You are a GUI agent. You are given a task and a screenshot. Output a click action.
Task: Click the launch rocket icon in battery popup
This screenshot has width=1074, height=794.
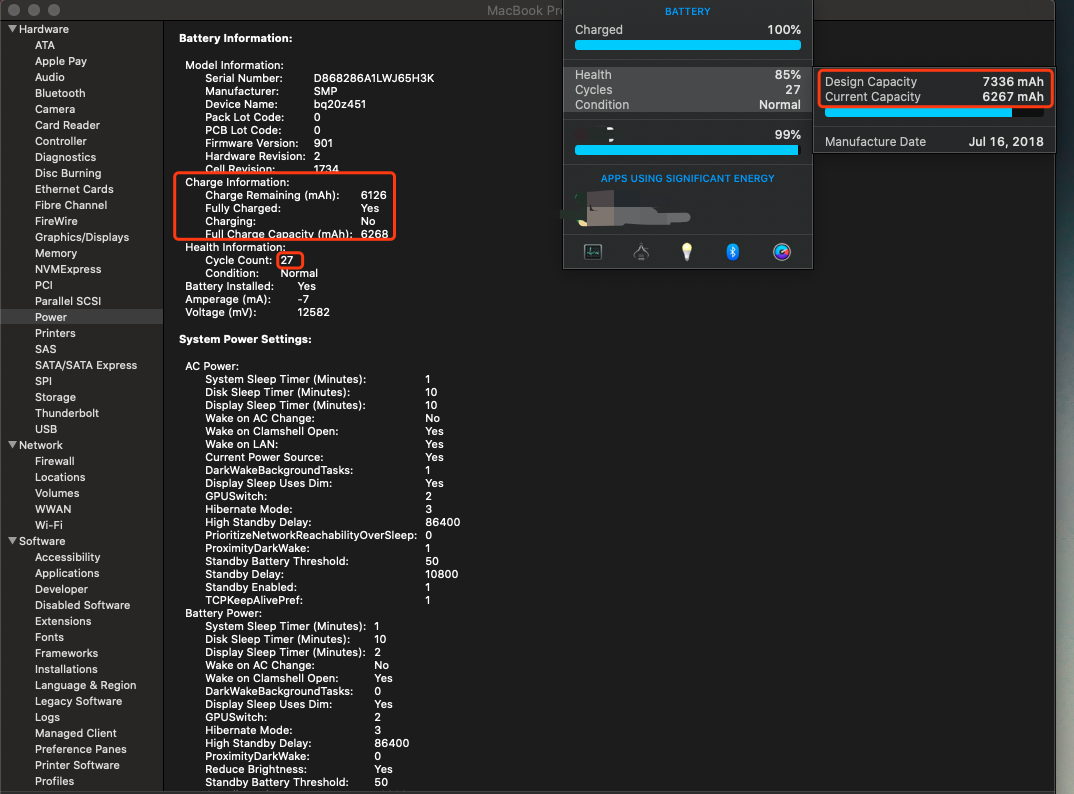(641, 252)
